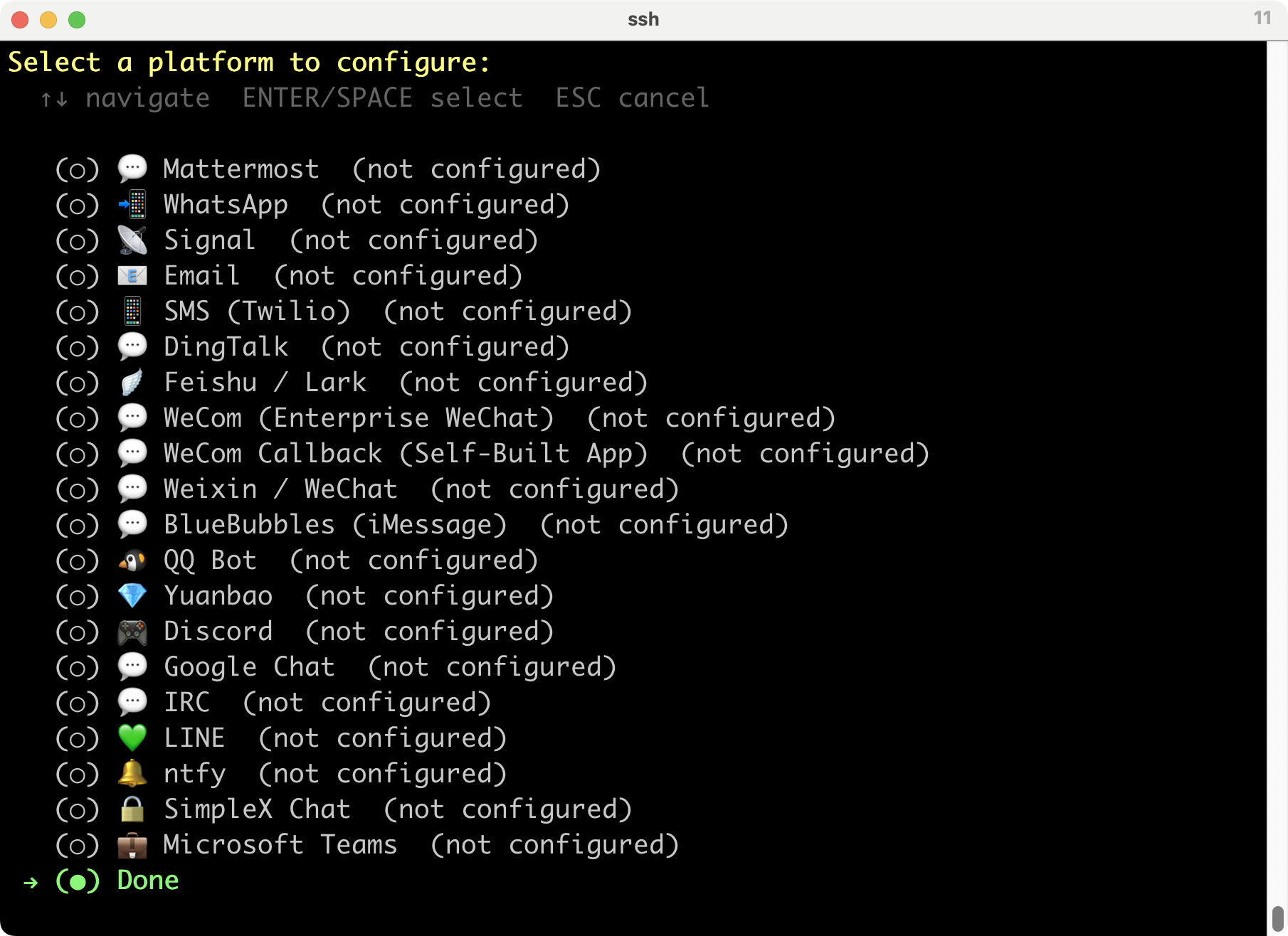Click the Weixin / WeChat label
1288x936 pixels.
280,489
